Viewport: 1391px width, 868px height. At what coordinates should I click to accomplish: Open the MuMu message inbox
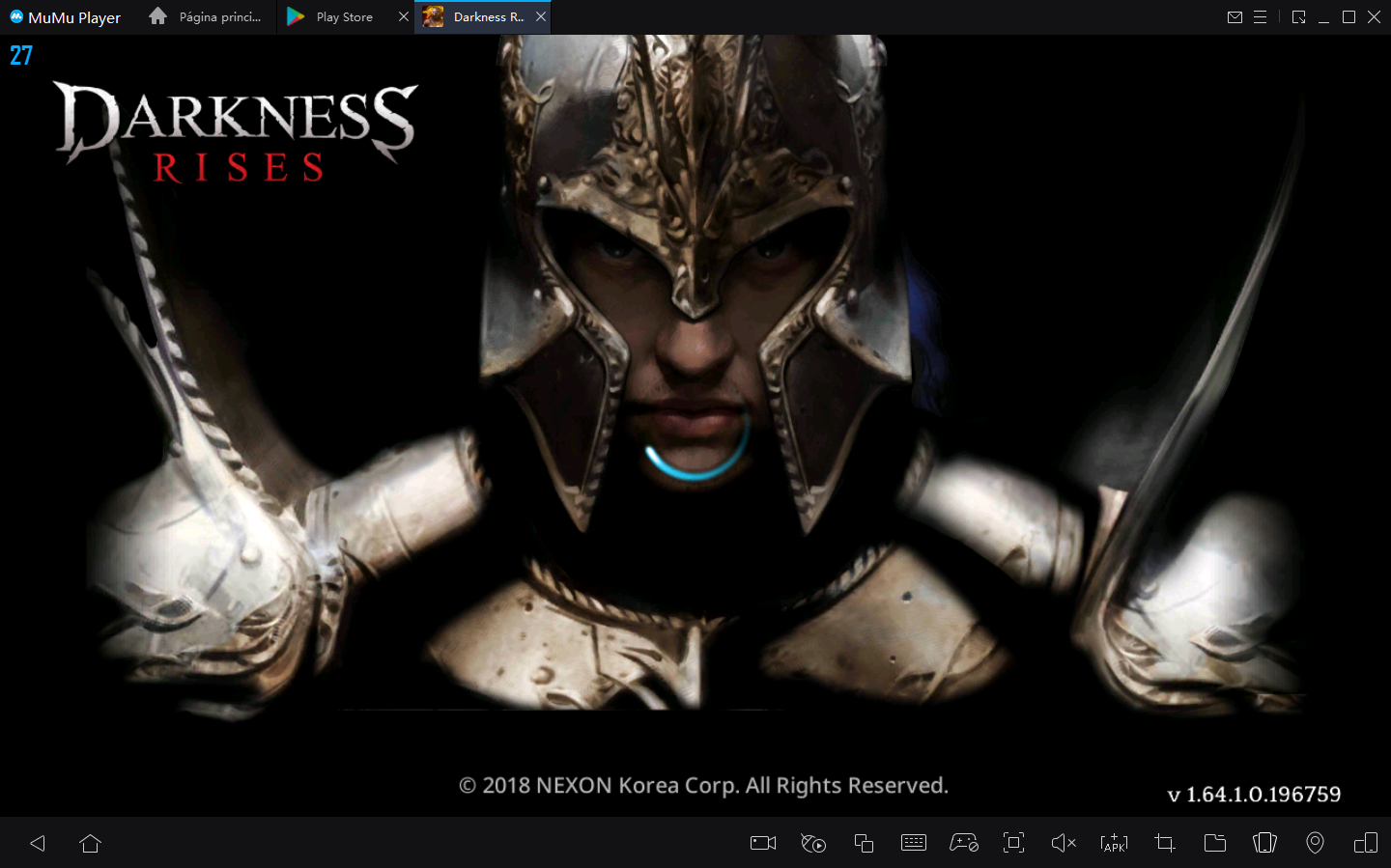pyautogui.click(x=1235, y=16)
